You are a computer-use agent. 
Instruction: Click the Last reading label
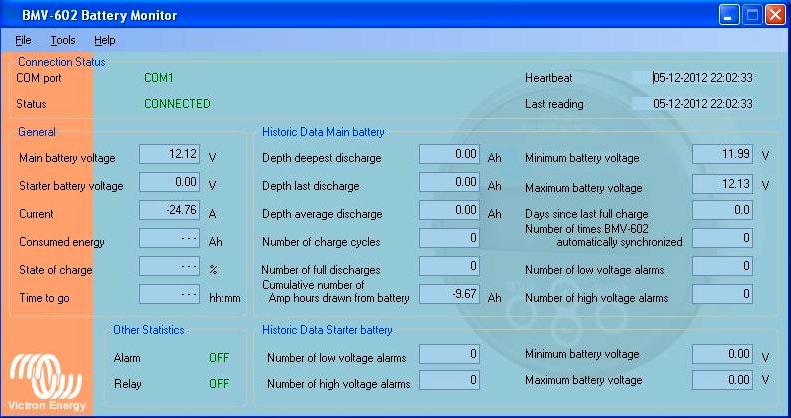pos(554,104)
